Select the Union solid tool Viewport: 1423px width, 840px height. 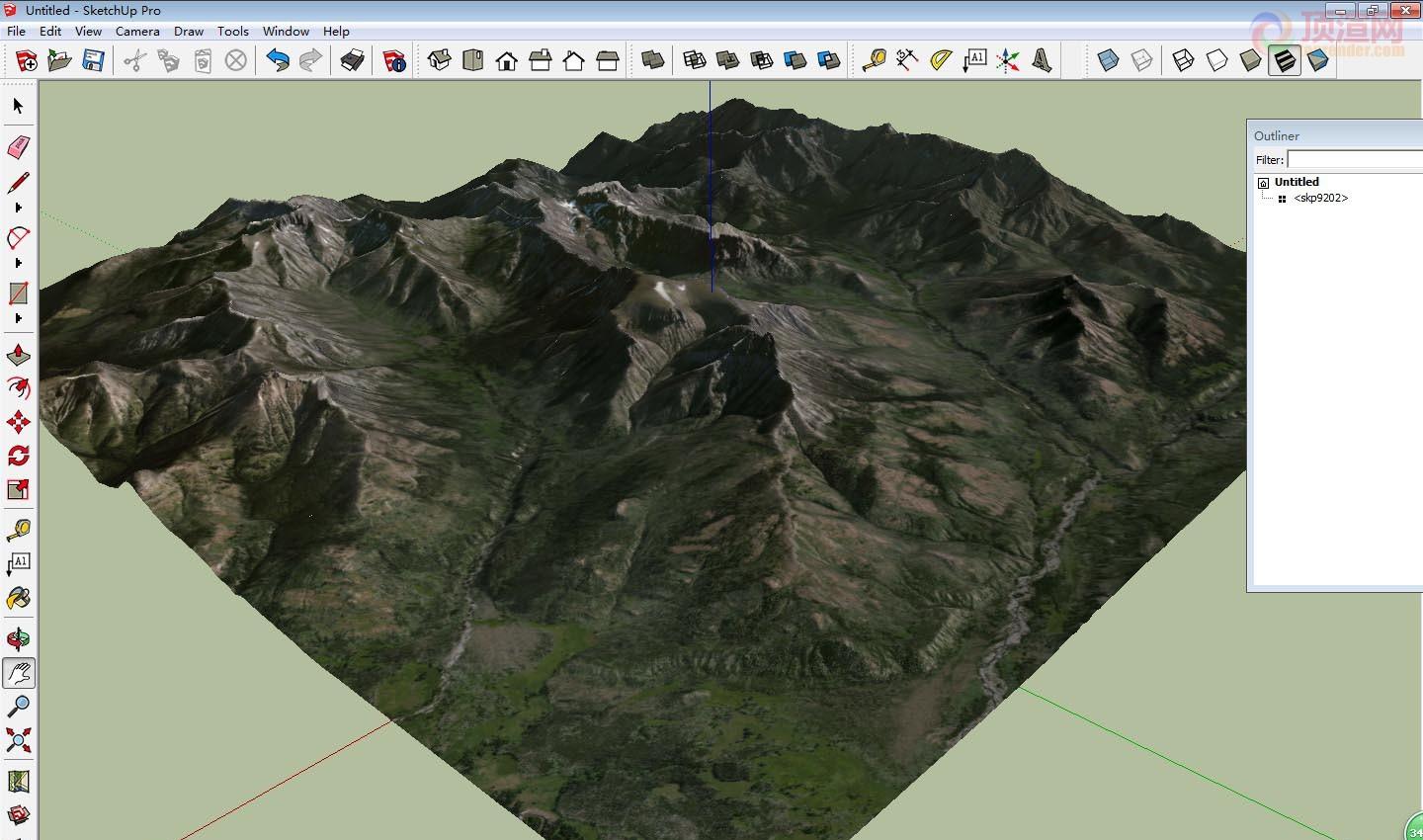(728, 61)
